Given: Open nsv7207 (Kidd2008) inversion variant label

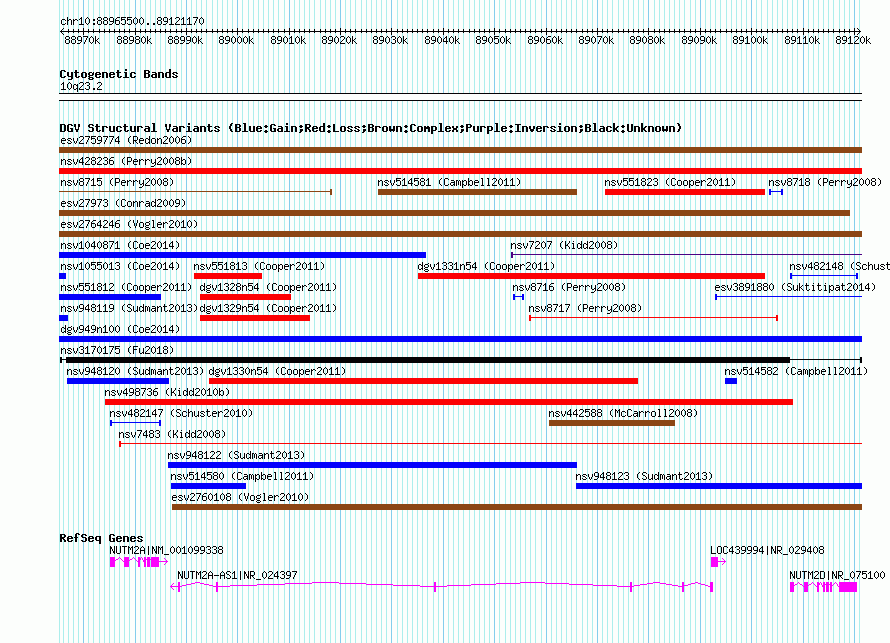Looking at the screenshot, I should (x=564, y=245).
